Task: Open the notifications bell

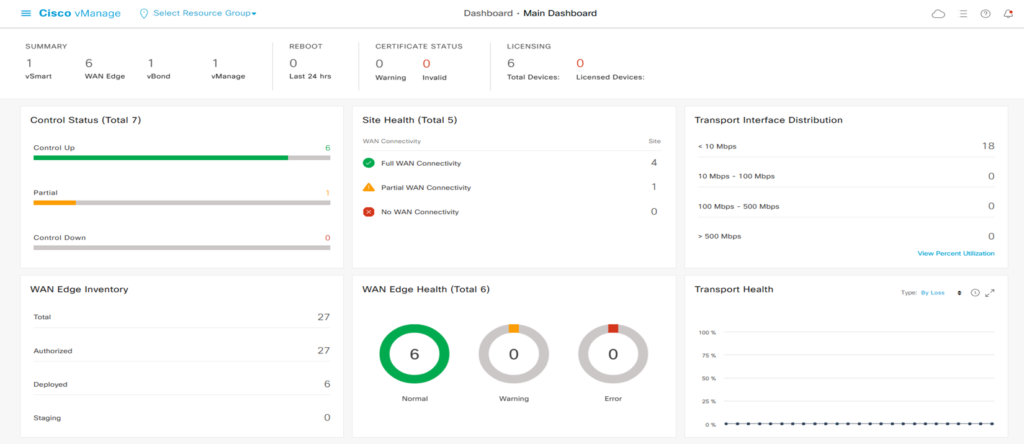Action: click(1007, 14)
